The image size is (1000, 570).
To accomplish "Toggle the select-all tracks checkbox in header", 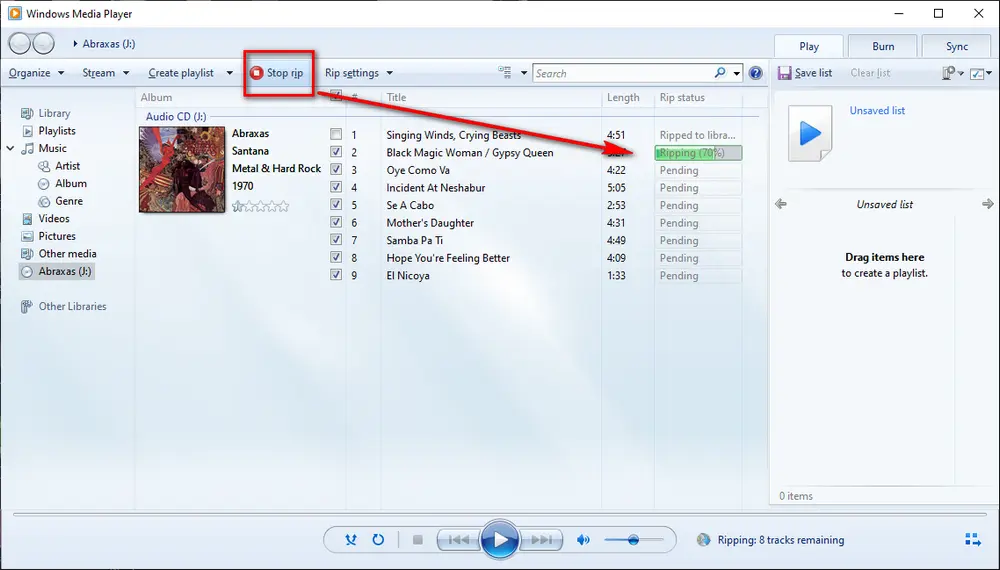I will (336, 96).
